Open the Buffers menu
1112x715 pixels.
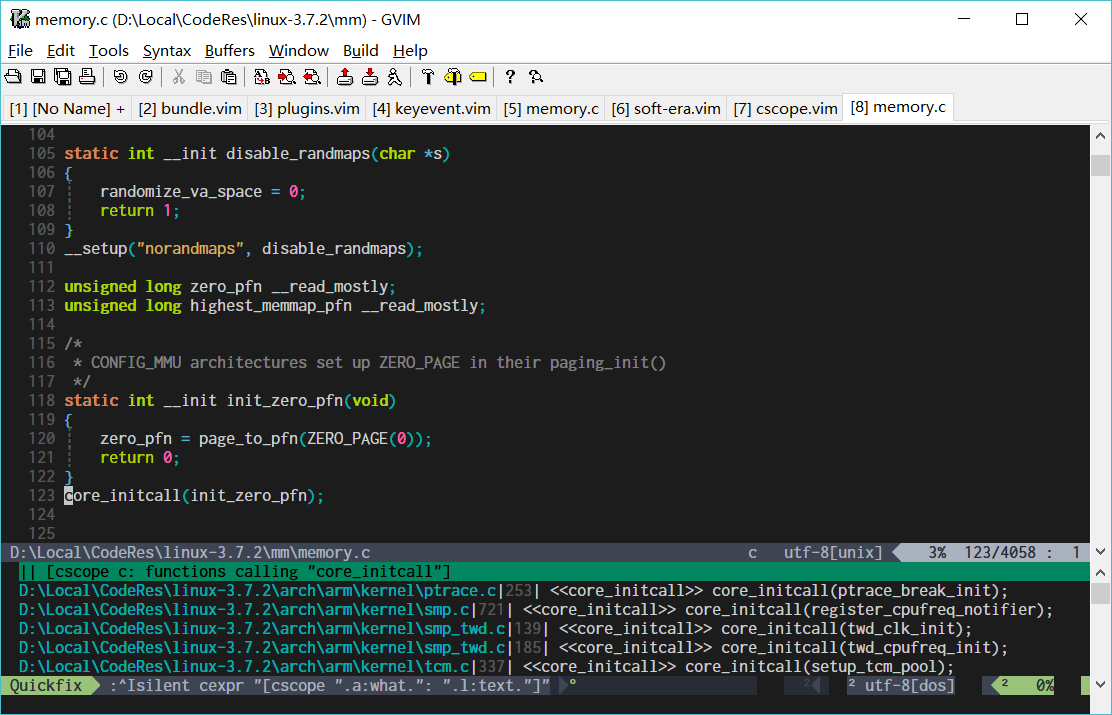pos(229,50)
